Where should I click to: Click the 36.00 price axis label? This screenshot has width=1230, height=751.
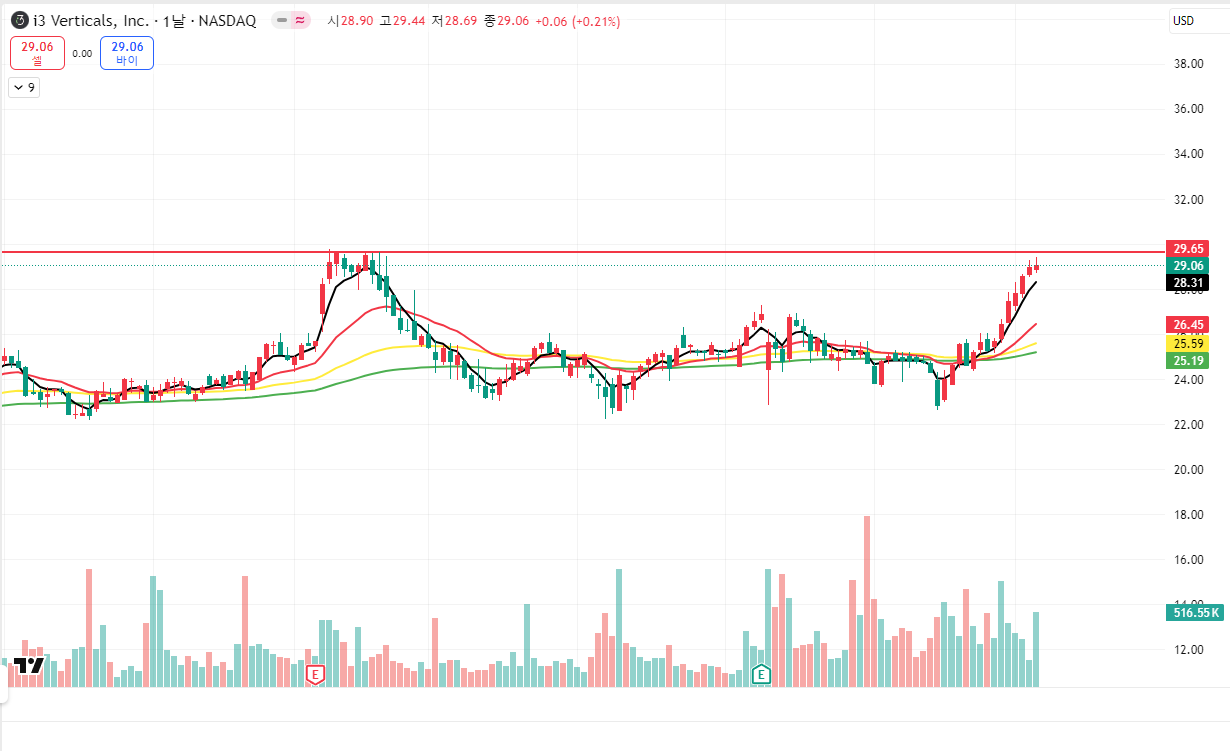(x=1188, y=109)
